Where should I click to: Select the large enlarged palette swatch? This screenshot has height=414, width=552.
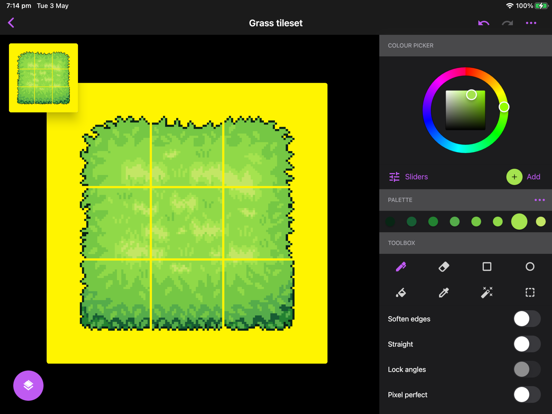point(519,221)
